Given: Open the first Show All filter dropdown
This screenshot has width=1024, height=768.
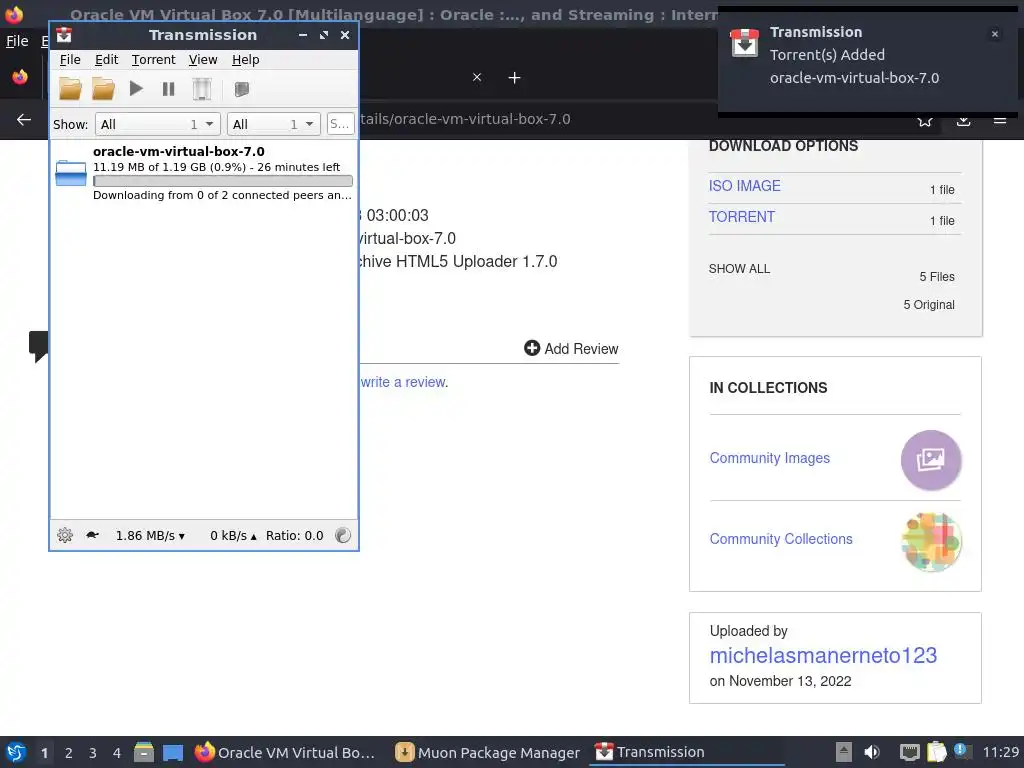Looking at the screenshot, I should point(157,124).
